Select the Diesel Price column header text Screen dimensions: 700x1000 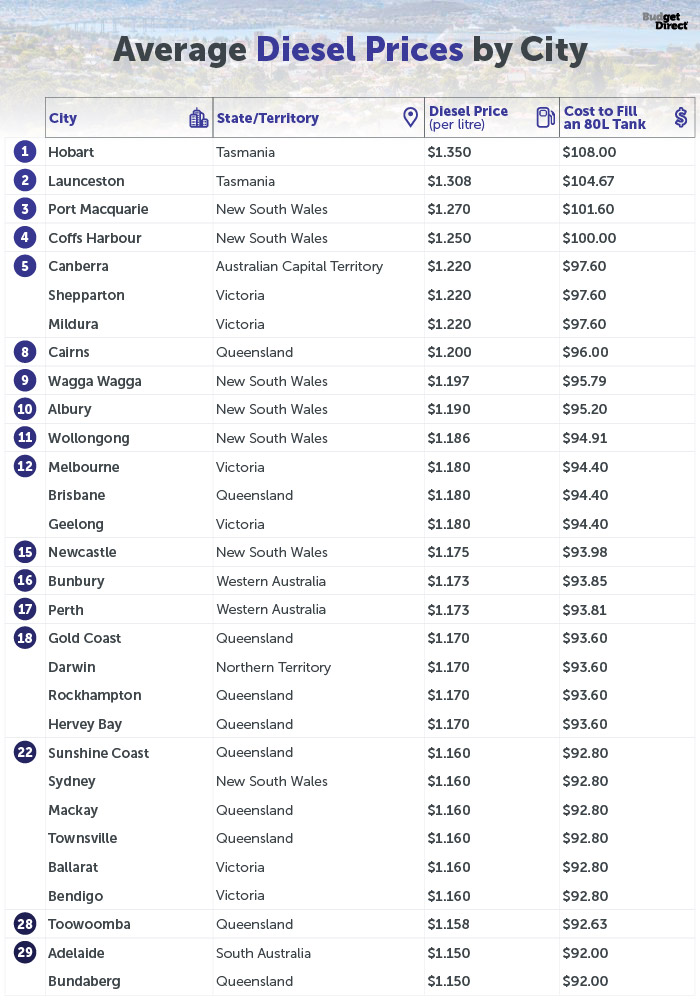pyautogui.click(x=469, y=117)
